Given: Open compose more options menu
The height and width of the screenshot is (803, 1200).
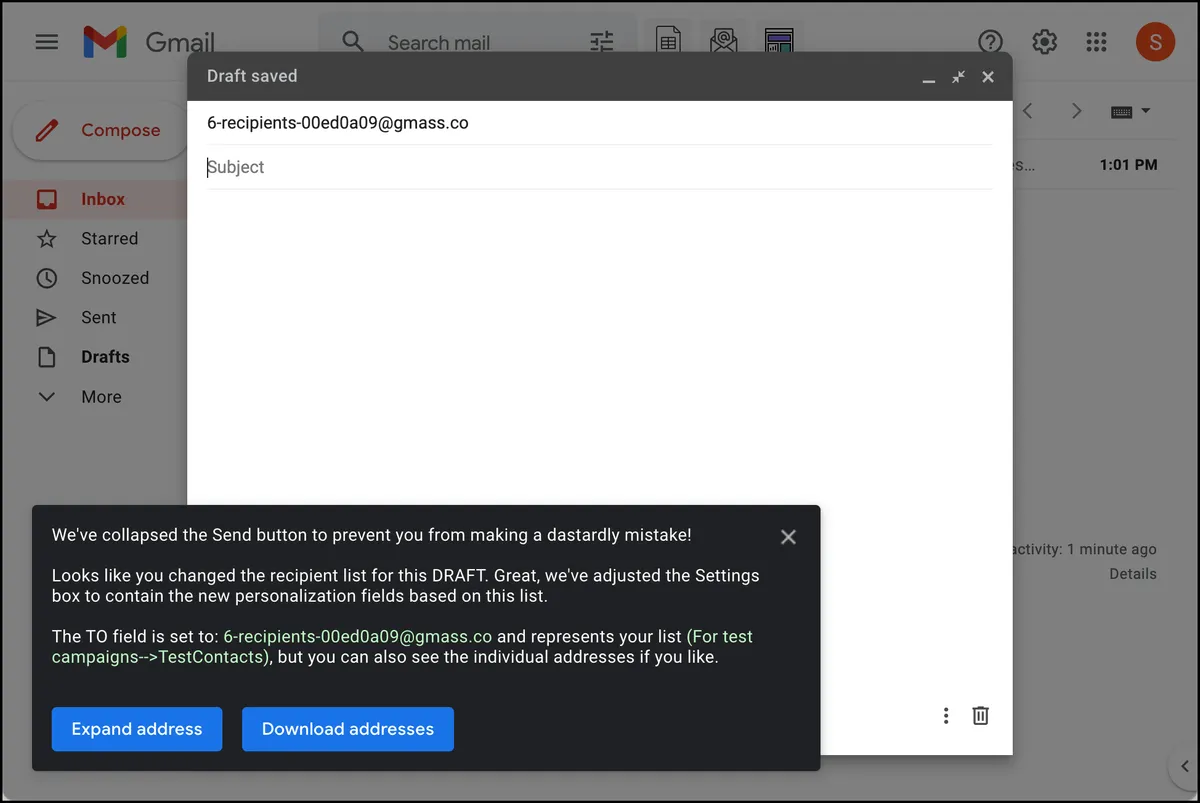Looking at the screenshot, I should [946, 716].
